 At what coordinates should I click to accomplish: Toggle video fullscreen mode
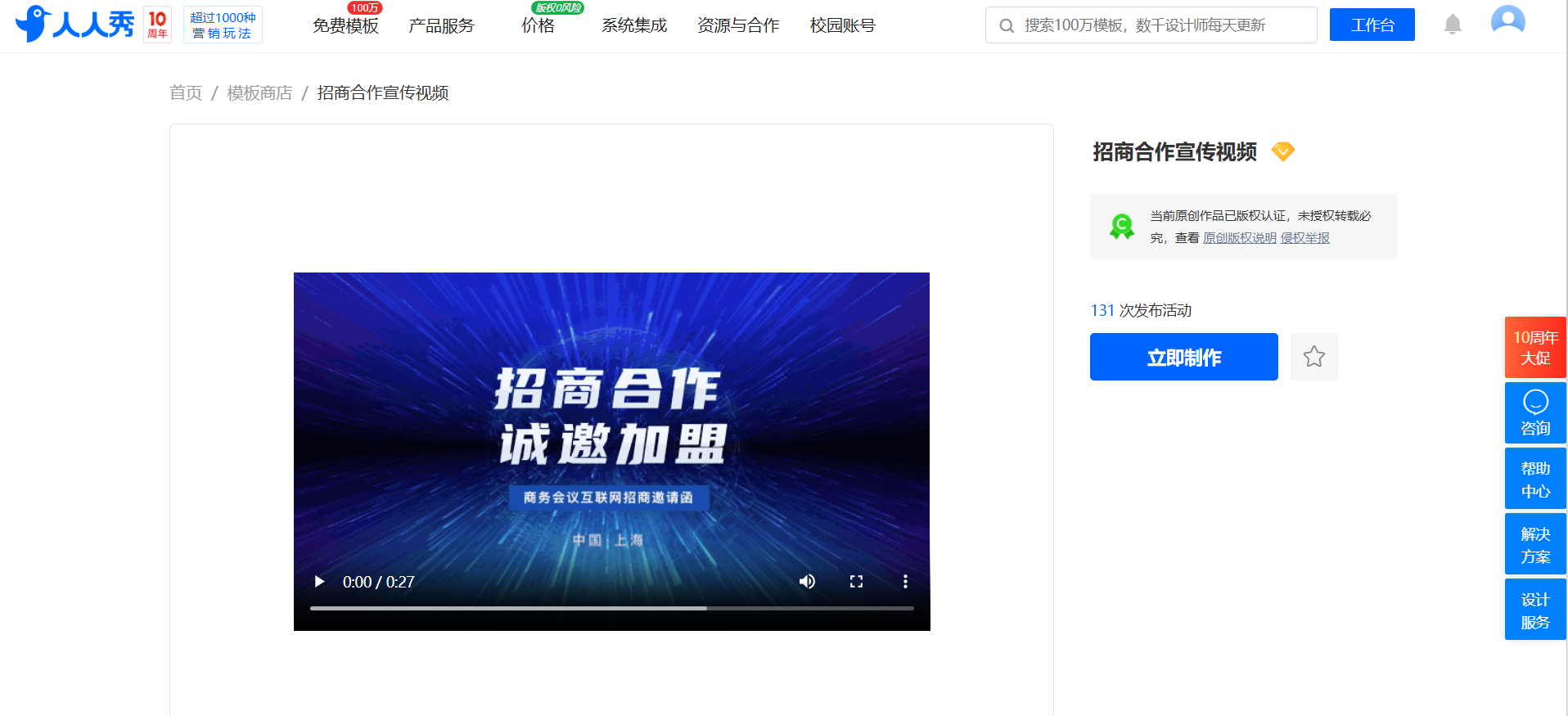856,582
